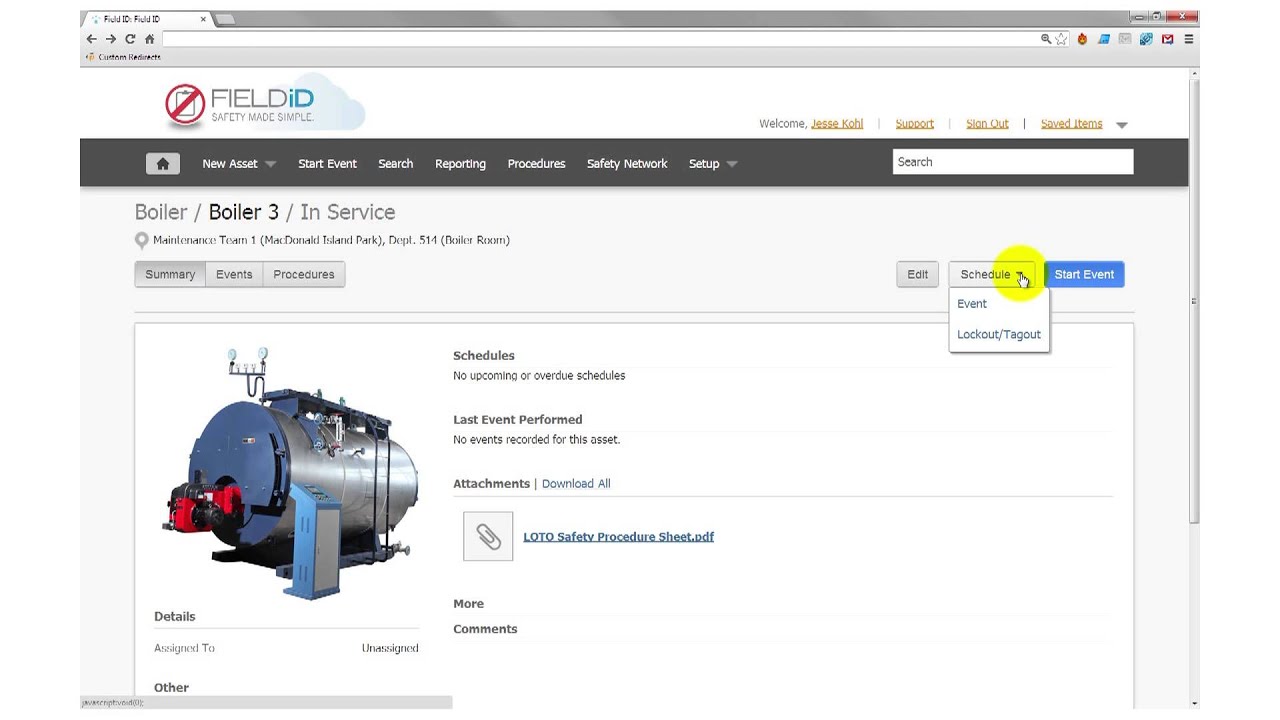Click the Edit button
This screenshot has height=720, width=1280.
click(x=917, y=274)
